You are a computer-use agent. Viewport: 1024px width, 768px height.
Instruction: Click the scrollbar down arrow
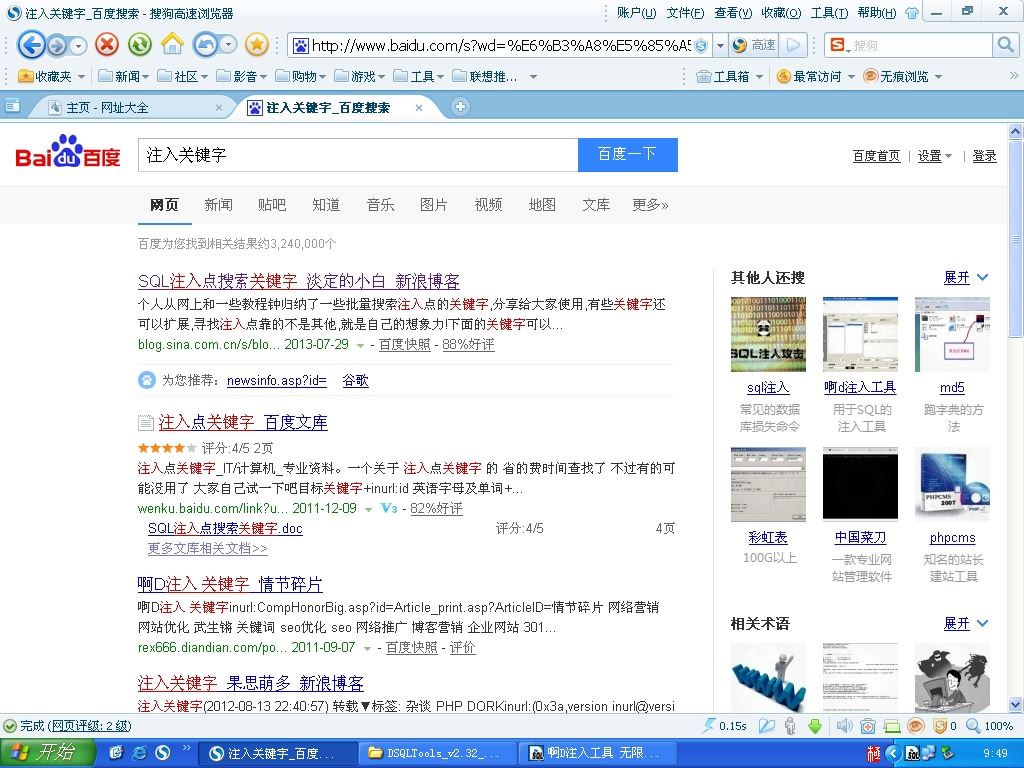1016,705
